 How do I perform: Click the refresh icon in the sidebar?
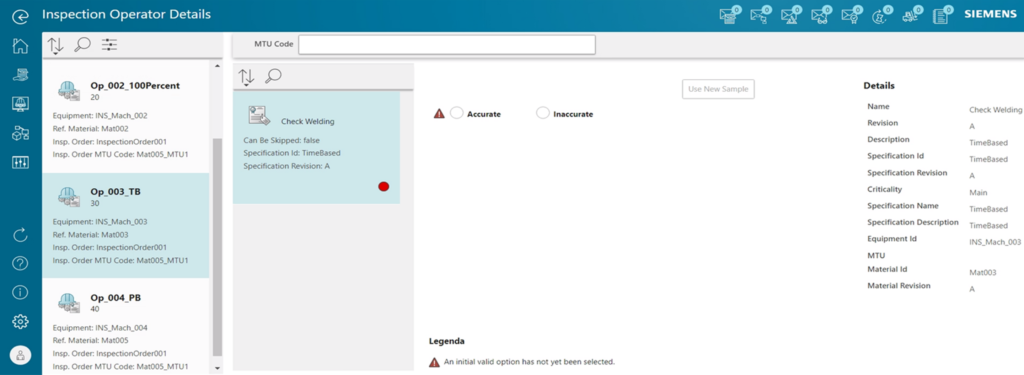click(x=20, y=235)
